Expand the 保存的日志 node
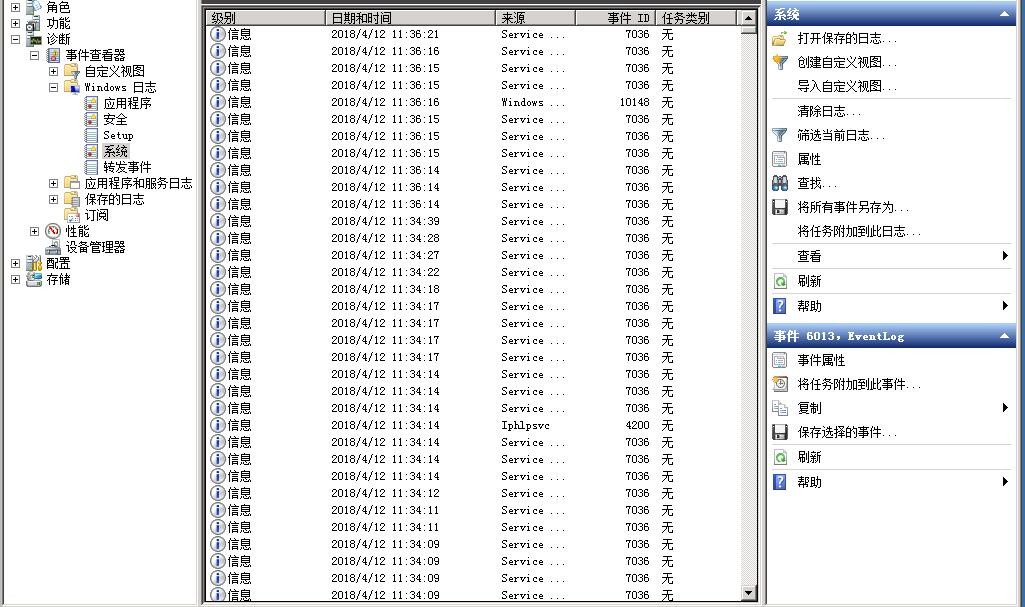The image size is (1025, 607). pyautogui.click(x=54, y=199)
